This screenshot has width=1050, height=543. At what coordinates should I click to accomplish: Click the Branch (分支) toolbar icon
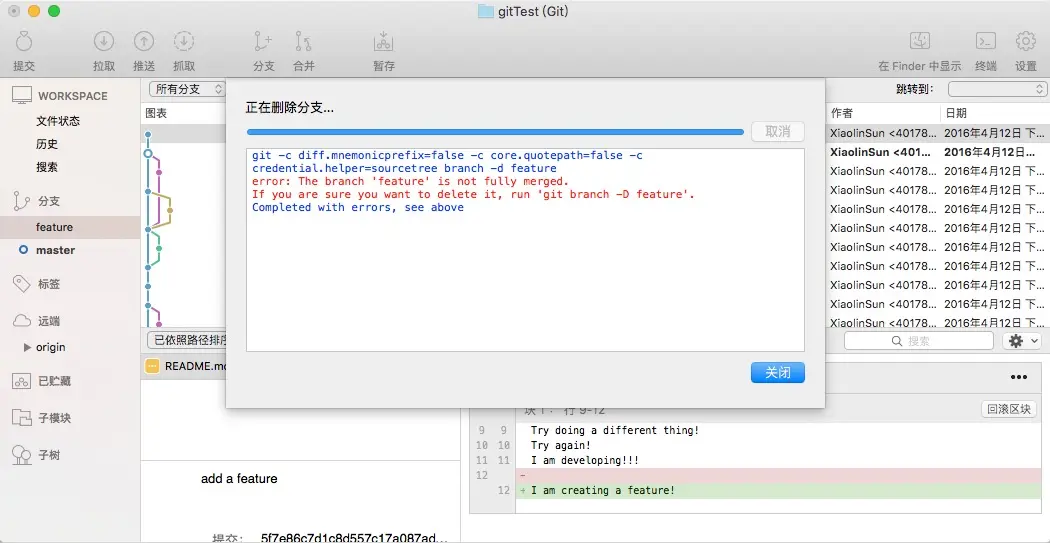pos(263,42)
